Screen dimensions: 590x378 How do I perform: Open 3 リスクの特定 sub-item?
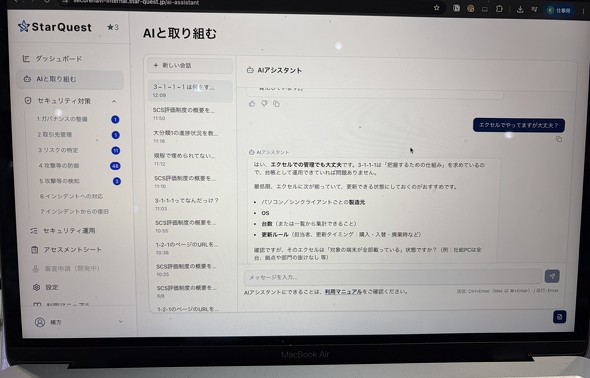pyautogui.click(x=58, y=150)
